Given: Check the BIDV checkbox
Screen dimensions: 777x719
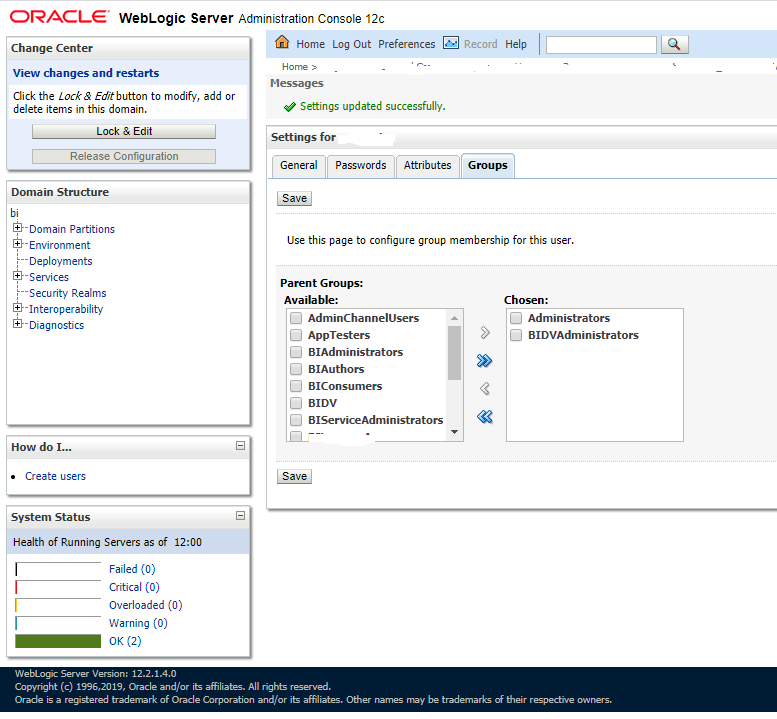Looking at the screenshot, I should pos(296,403).
